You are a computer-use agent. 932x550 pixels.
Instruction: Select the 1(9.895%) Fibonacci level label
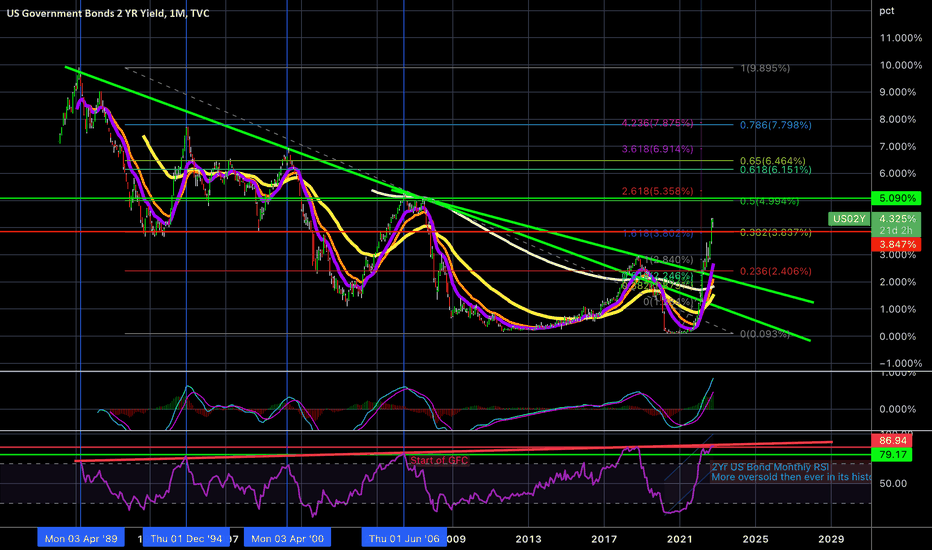coord(765,68)
